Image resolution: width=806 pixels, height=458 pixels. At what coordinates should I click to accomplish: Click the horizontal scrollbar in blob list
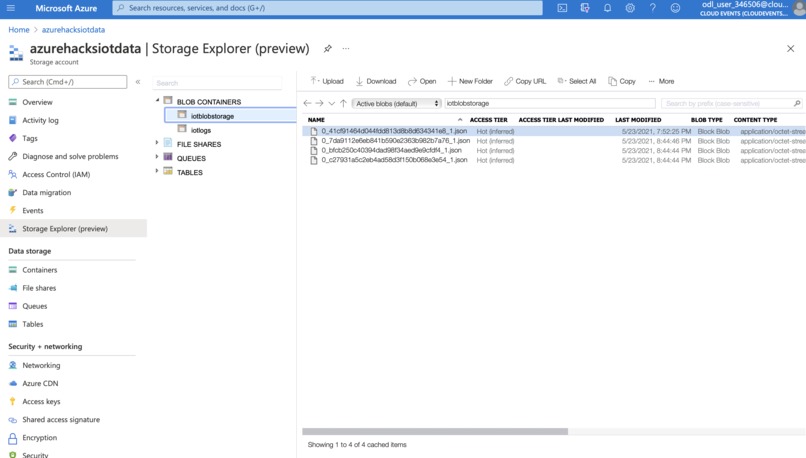click(435, 432)
